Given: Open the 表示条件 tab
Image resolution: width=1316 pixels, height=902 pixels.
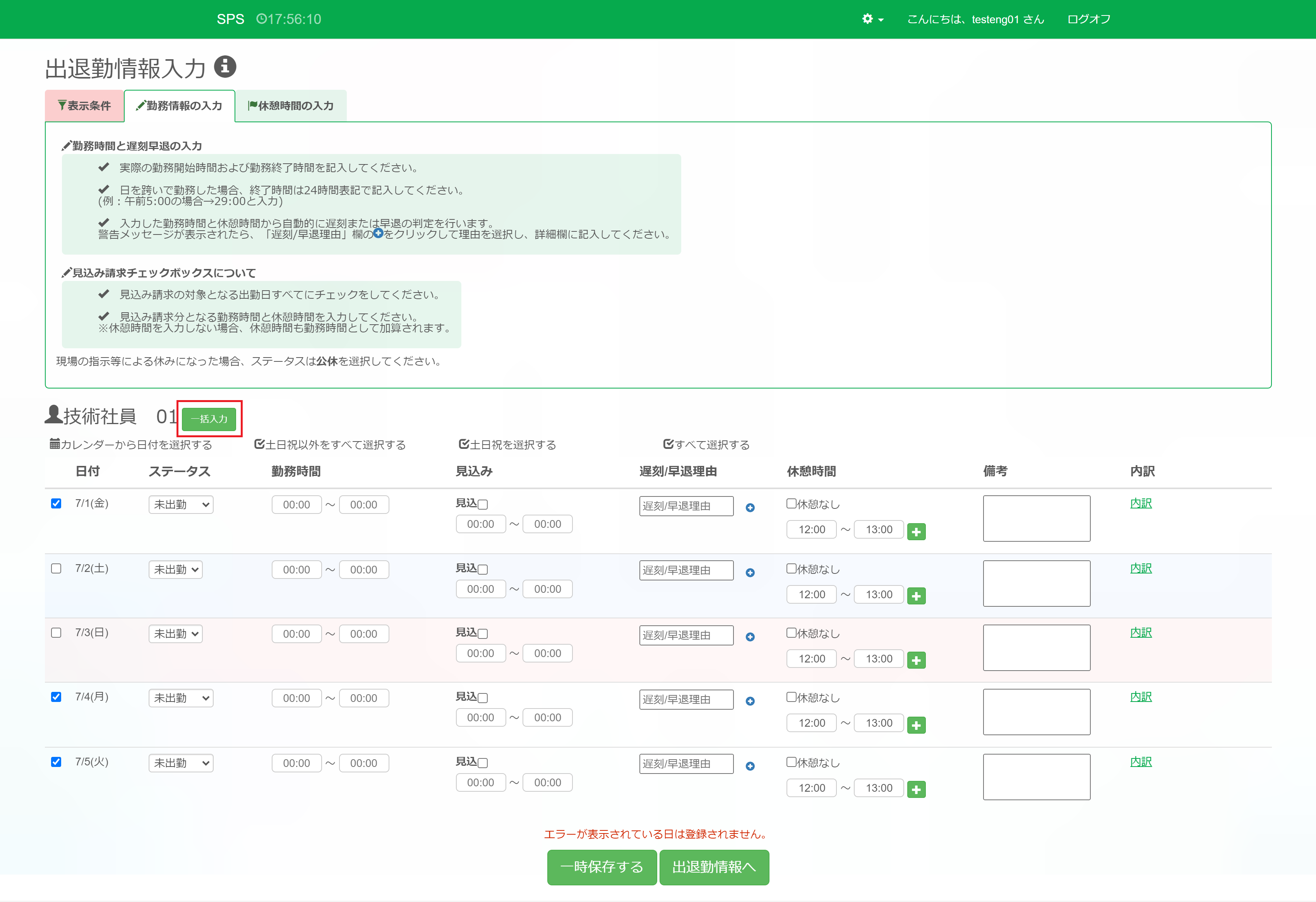Looking at the screenshot, I should [x=84, y=106].
